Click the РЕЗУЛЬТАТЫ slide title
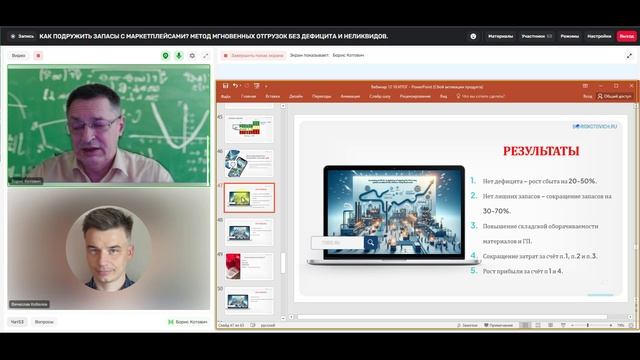 pyautogui.click(x=541, y=151)
